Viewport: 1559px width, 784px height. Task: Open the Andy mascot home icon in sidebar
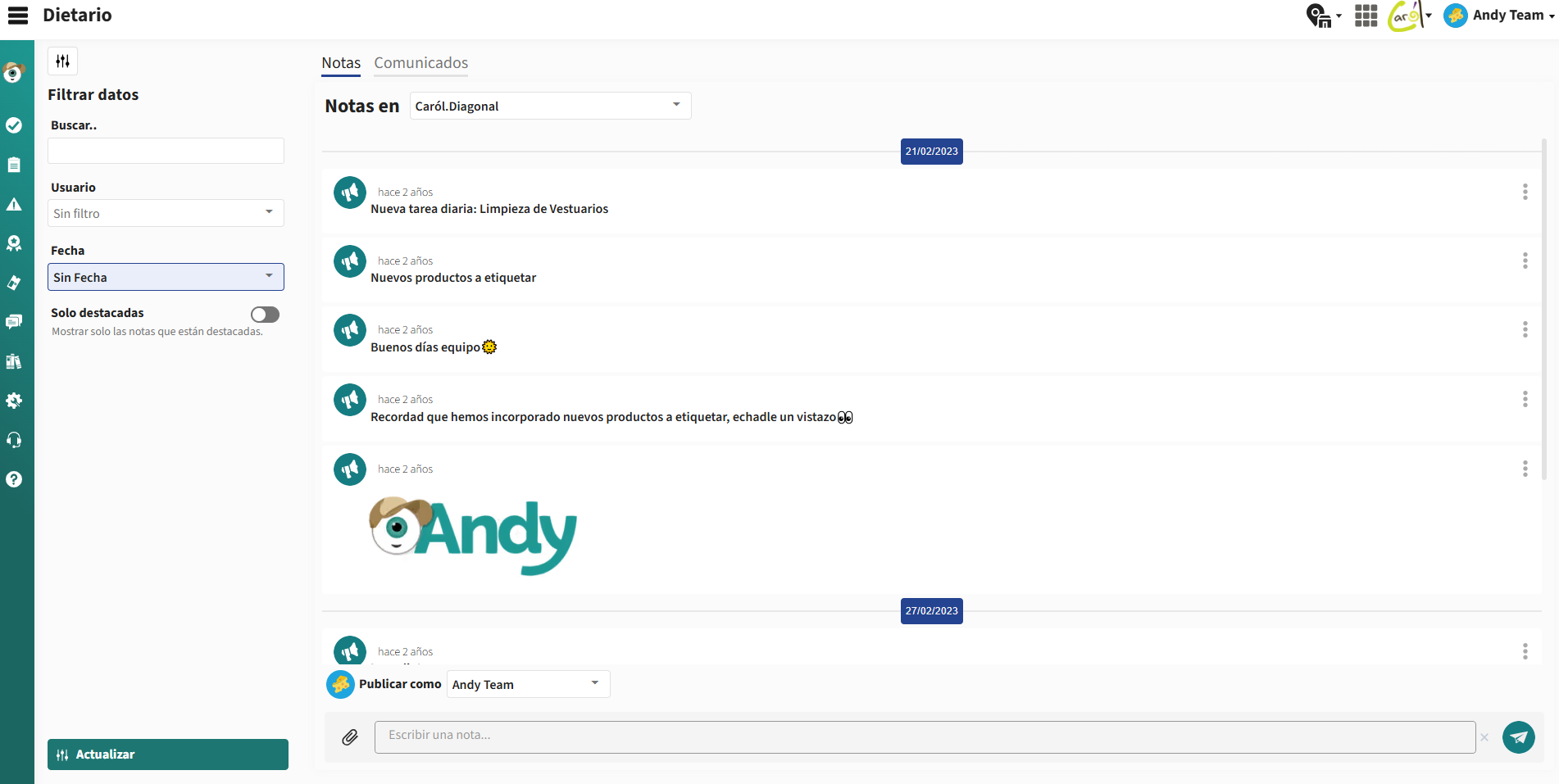pos(14,73)
